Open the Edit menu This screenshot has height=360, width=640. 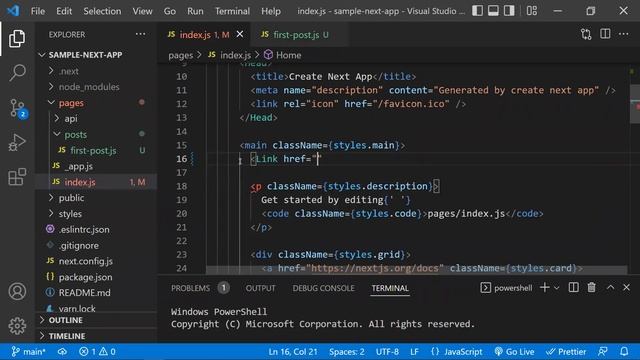[x=64, y=11]
